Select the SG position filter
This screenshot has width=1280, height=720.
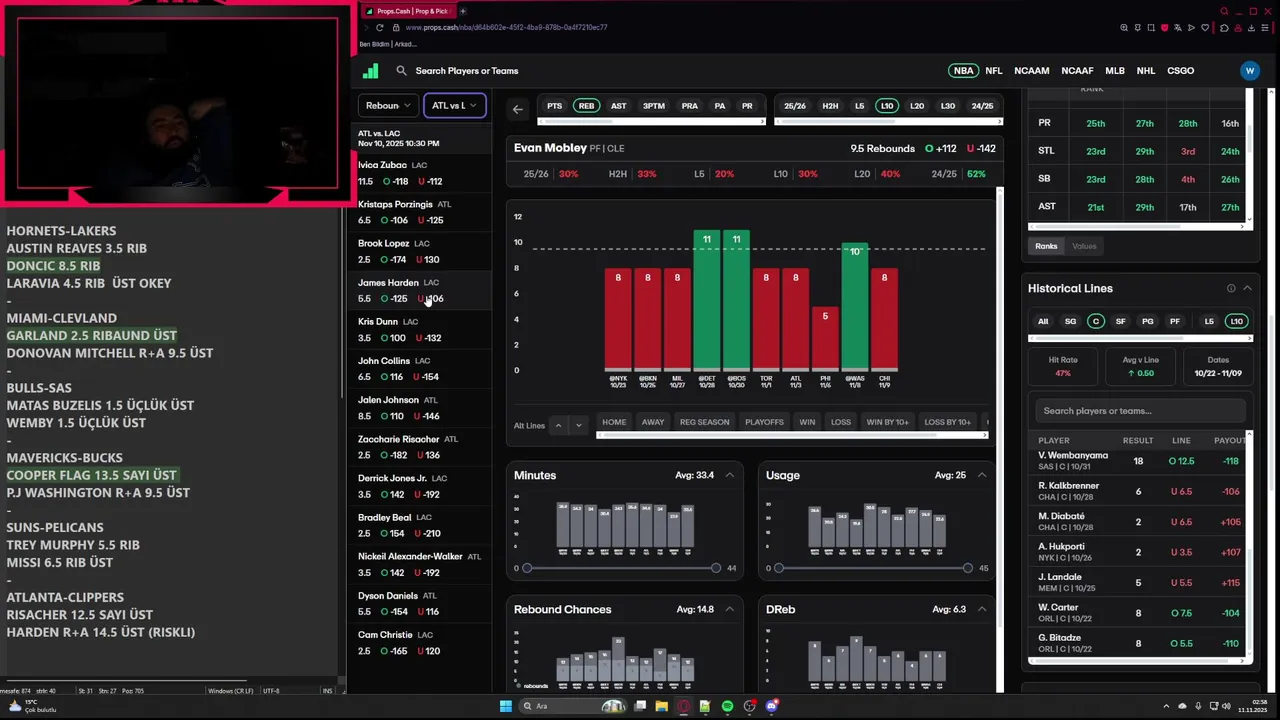click(x=1070, y=321)
